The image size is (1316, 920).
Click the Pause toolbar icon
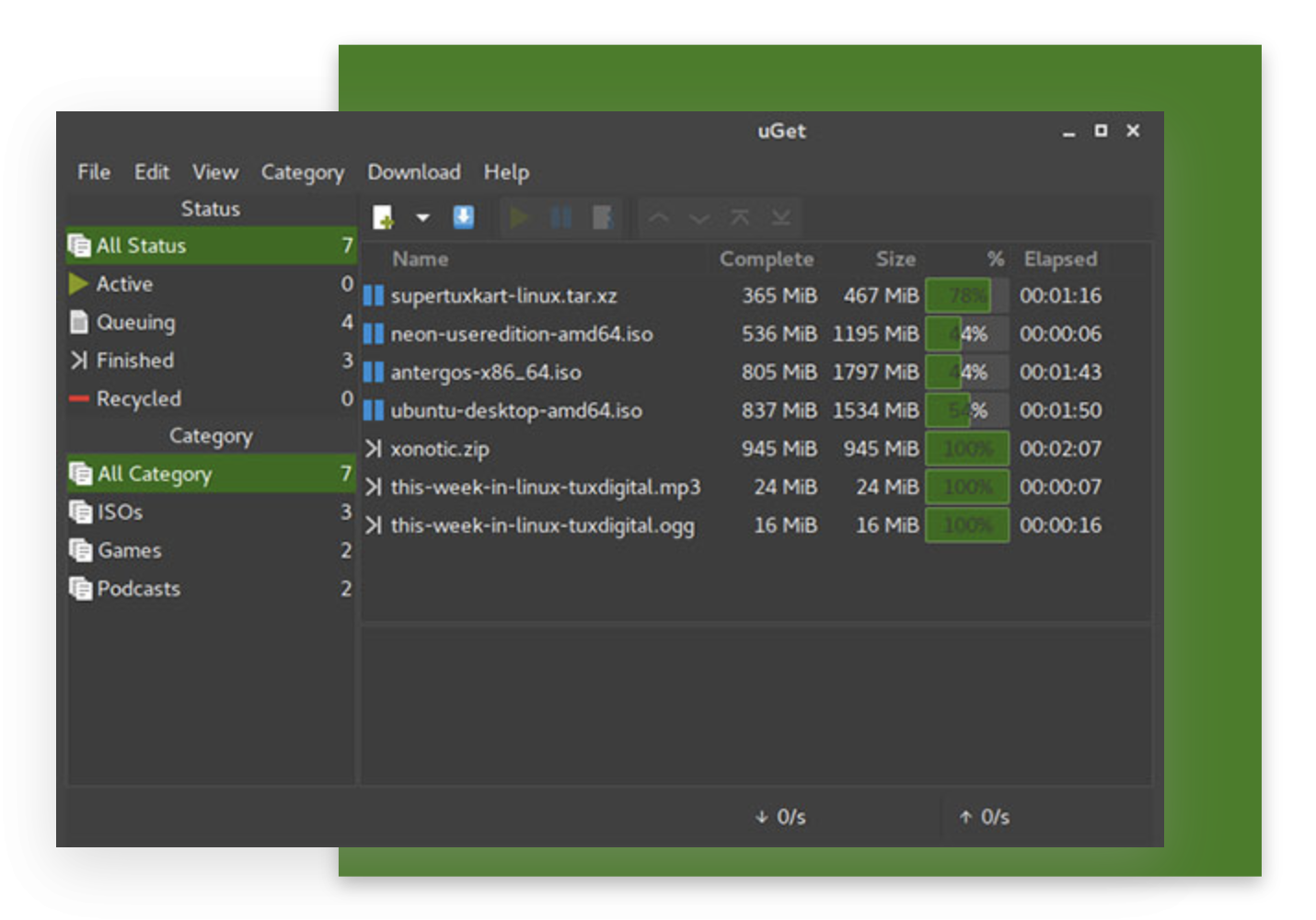560,217
